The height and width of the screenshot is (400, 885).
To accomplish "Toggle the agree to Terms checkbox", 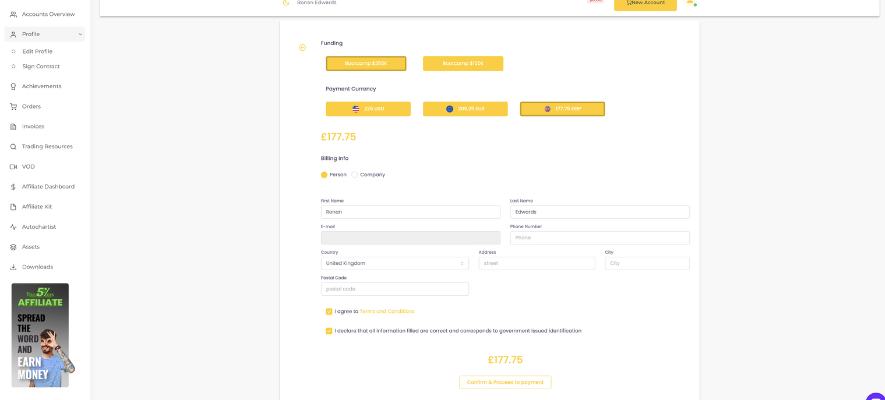I will tap(329, 311).
